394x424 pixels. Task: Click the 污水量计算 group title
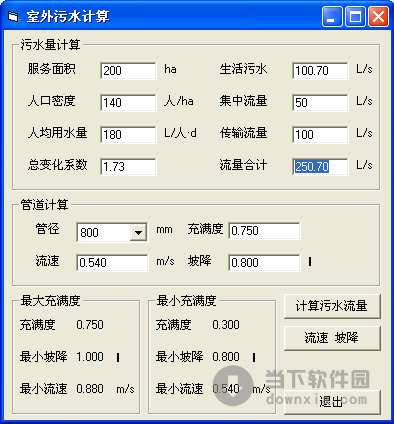coord(51,45)
